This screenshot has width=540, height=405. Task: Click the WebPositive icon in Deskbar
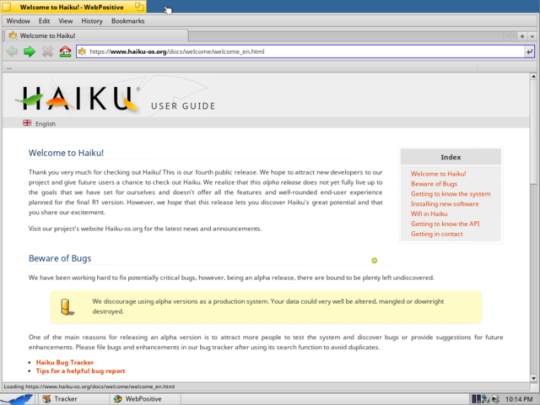pos(118,399)
